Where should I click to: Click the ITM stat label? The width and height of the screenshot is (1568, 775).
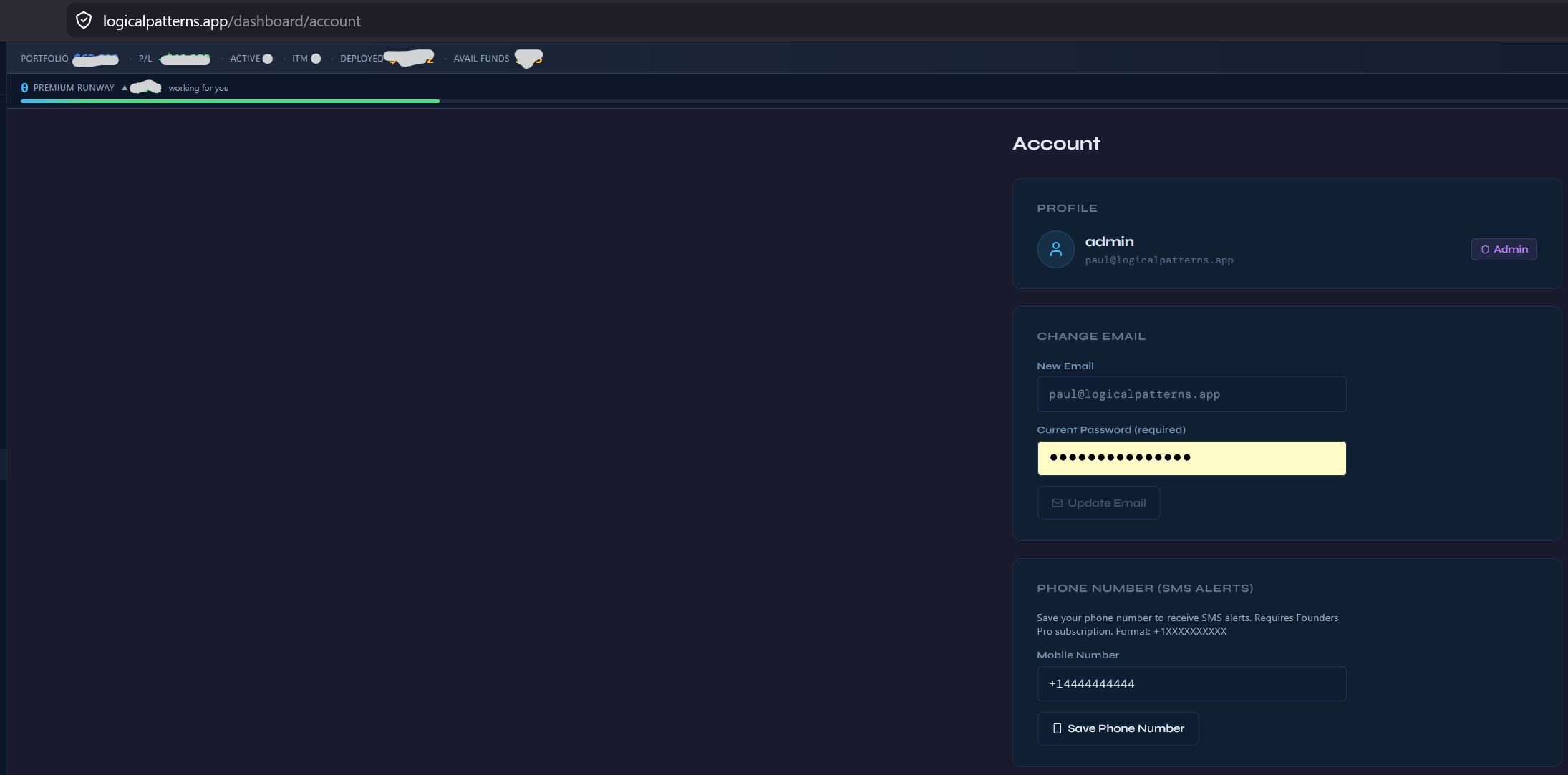299,59
